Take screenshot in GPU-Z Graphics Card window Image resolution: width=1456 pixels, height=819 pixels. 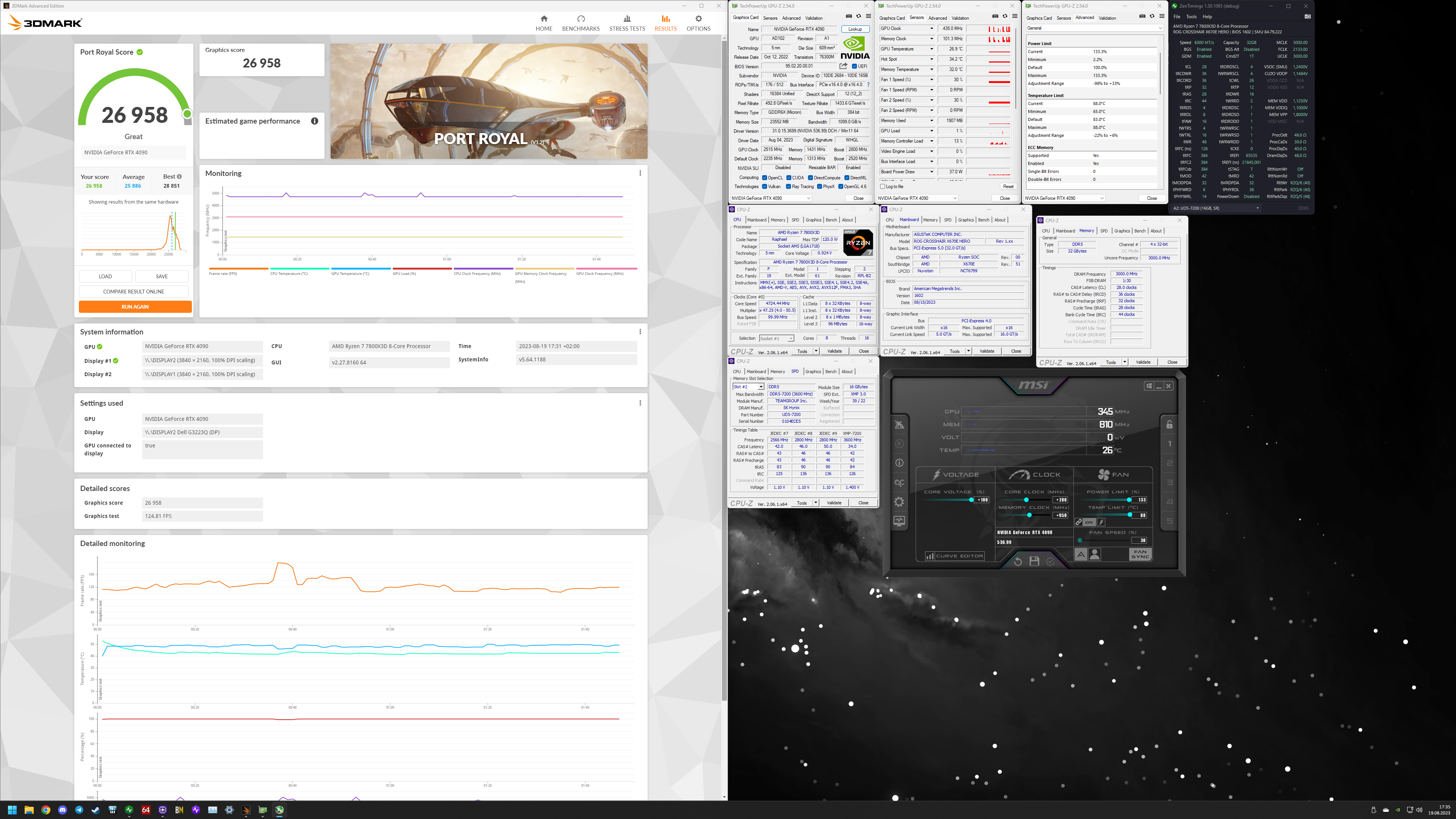tap(849, 16)
